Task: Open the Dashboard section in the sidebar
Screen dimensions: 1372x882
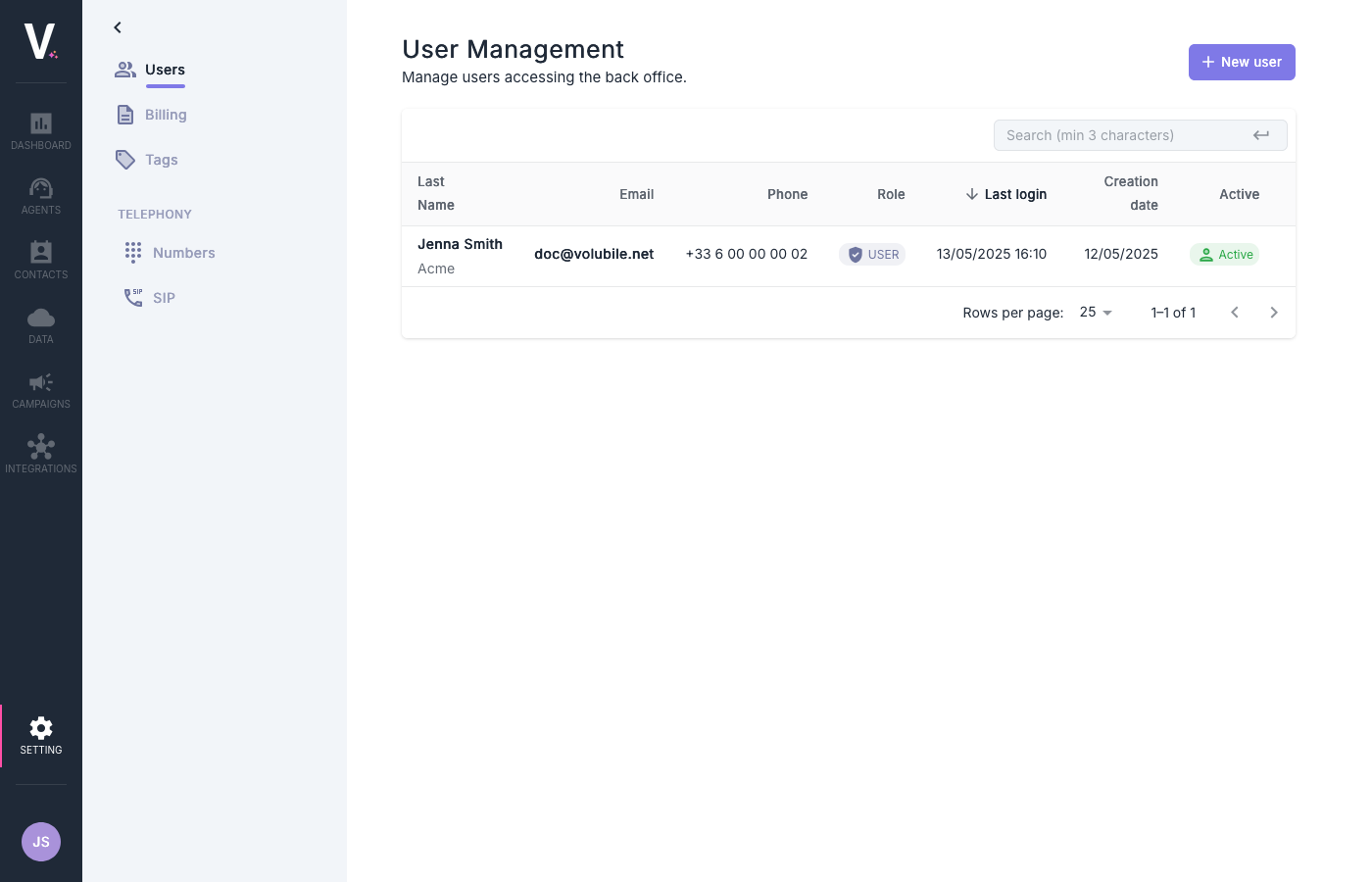Action: click(x=40, y=130)
